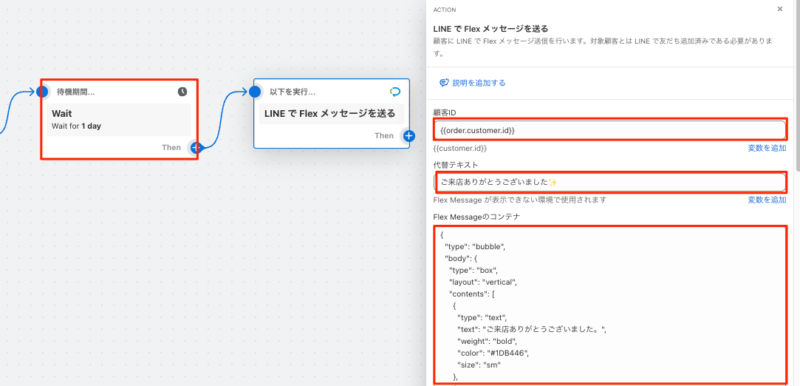Viewport: 800px width, 386px height.
Task: Click 変数を追加 under 代替テキスト field
Action: tap(767, 200)
